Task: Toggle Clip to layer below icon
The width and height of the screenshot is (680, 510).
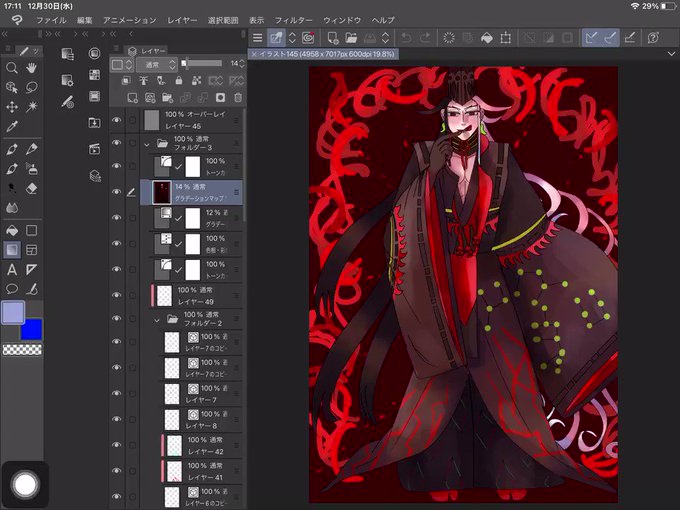Action: [x=126, y=80]
